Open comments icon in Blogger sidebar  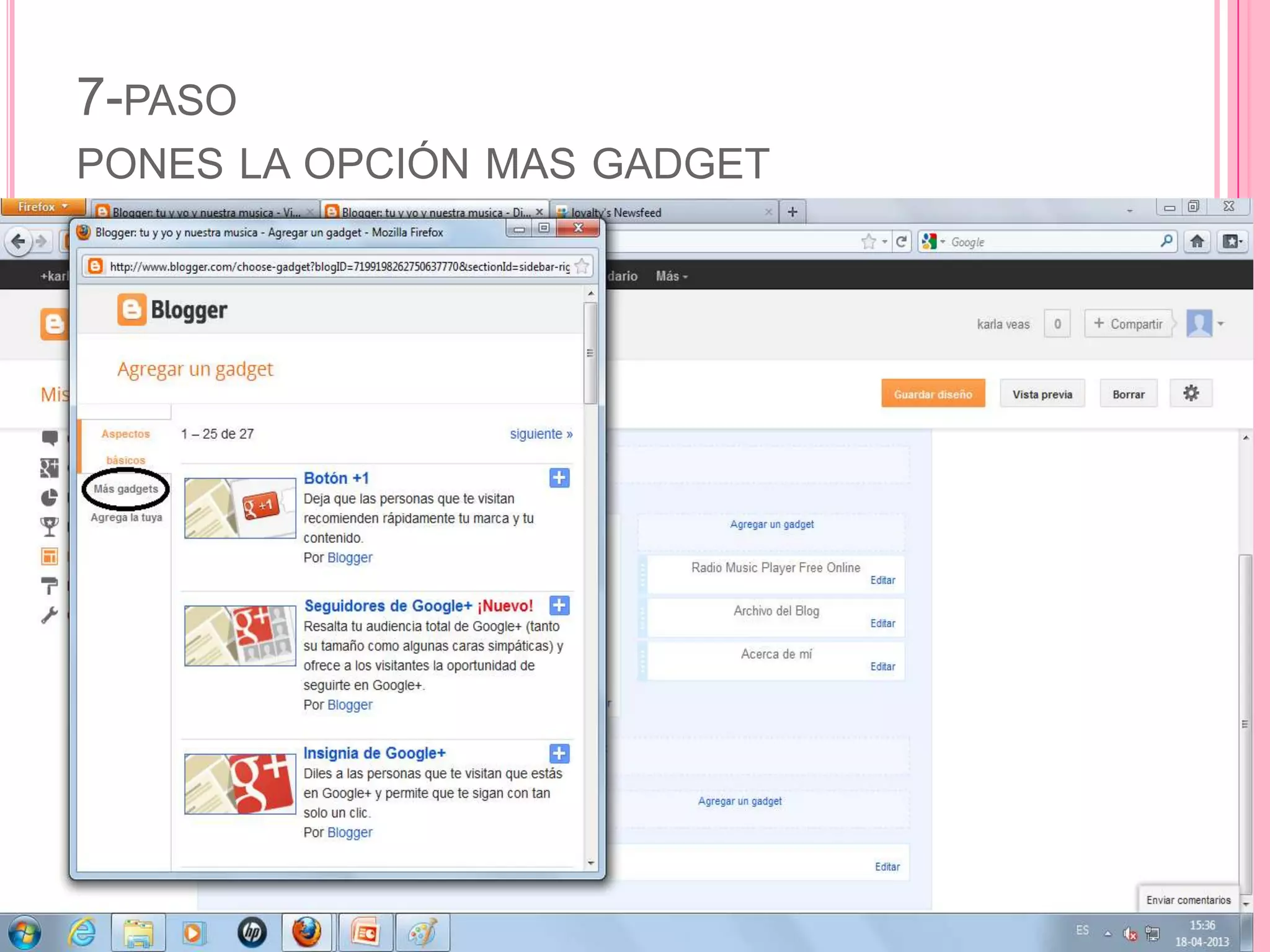(50, 438)
